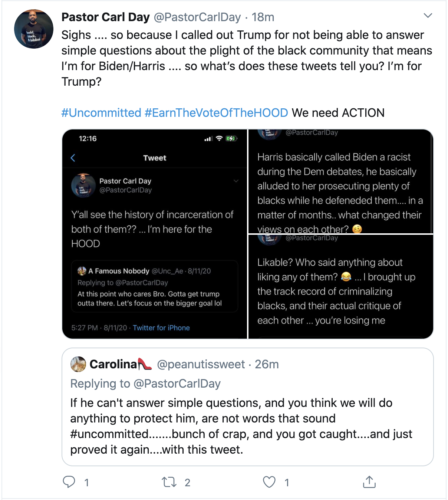Like the tweet with heart icon
Viewport: 448px width, 500px height.
click(269, 482)
